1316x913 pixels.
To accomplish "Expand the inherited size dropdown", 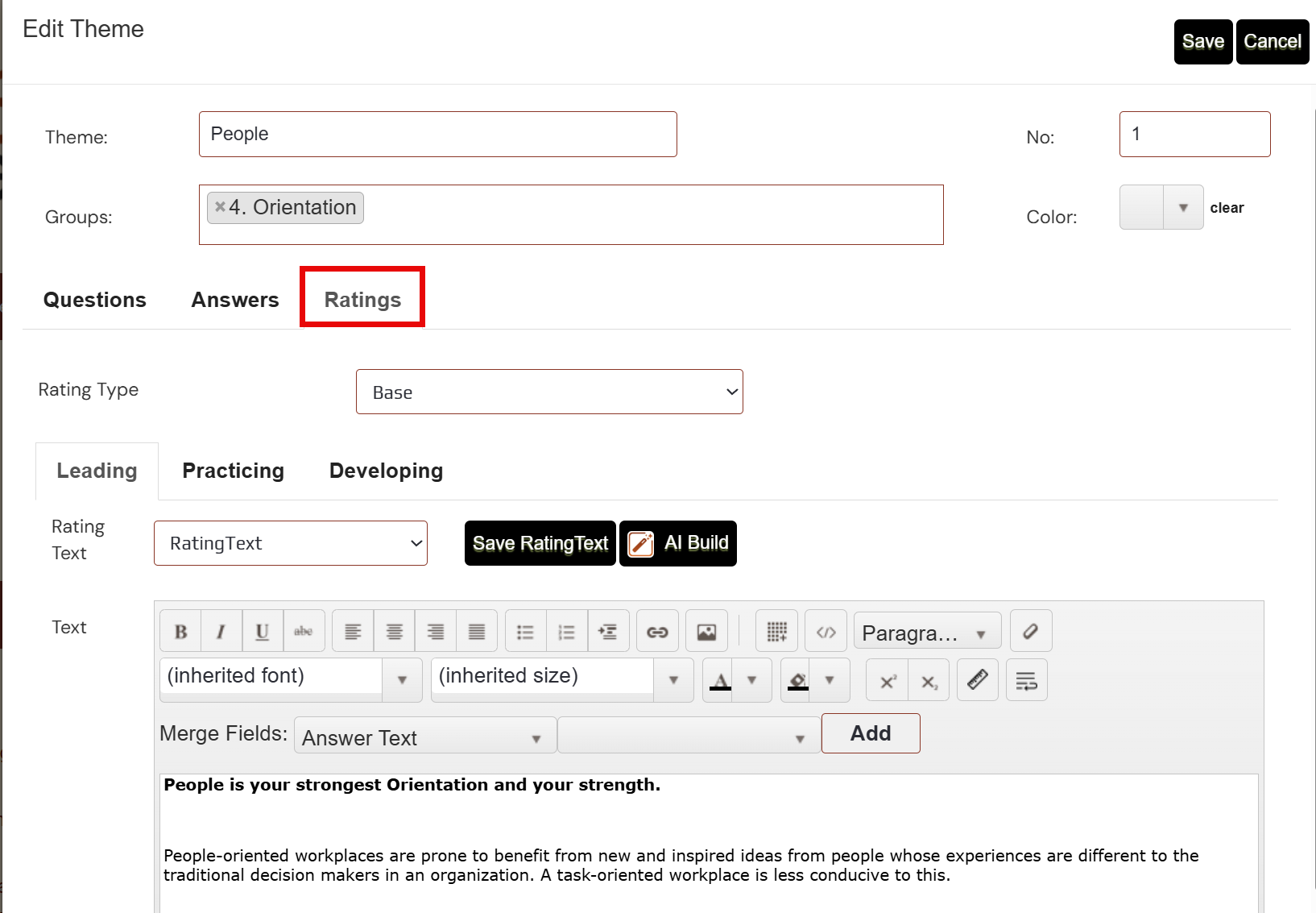I will pyautogui.click(x=673, y=680).
